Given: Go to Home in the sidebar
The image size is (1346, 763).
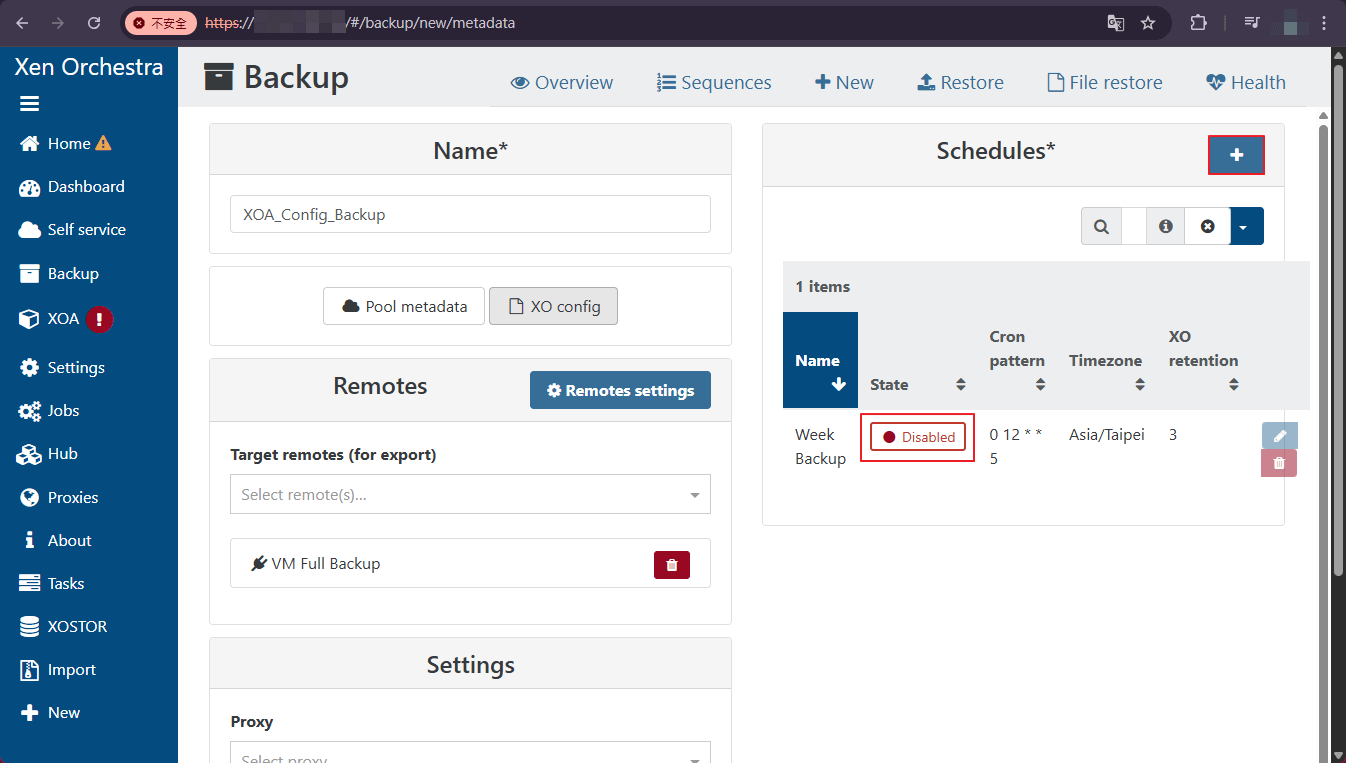Looking at the screenshot, I should 66,144.
